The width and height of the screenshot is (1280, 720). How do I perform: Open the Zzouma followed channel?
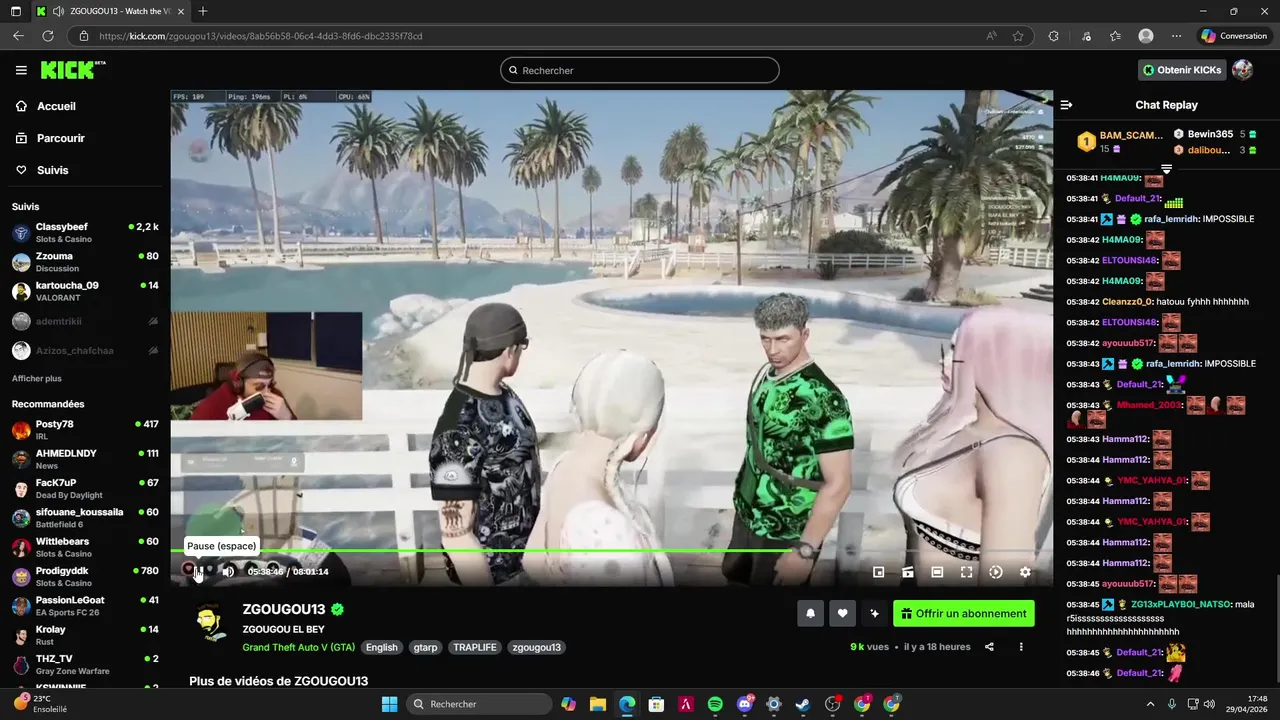point(85,262)
